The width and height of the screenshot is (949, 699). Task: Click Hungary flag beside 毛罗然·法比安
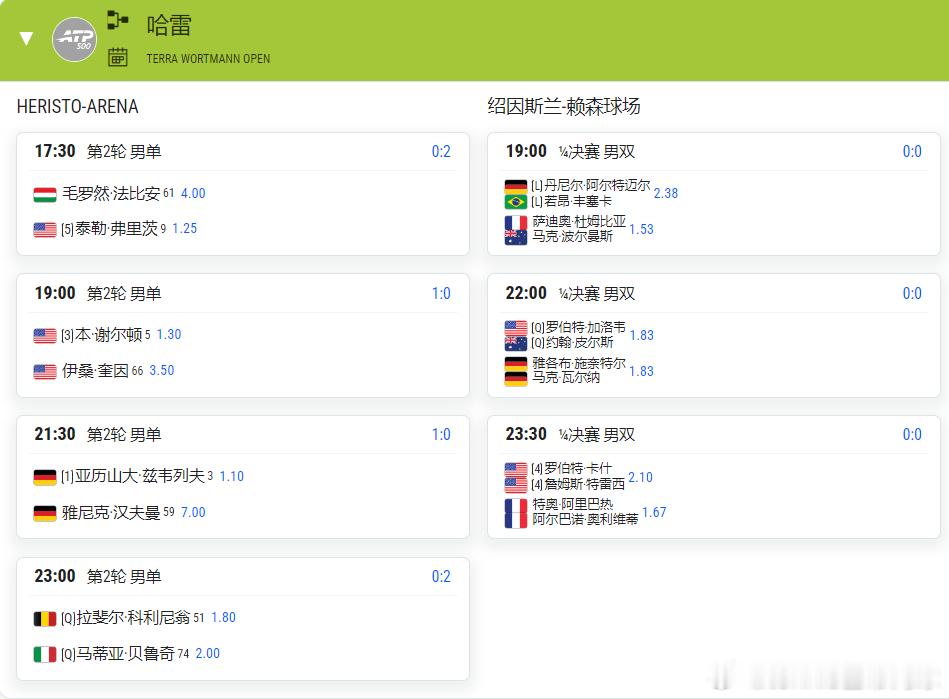[x=45, y=194]
